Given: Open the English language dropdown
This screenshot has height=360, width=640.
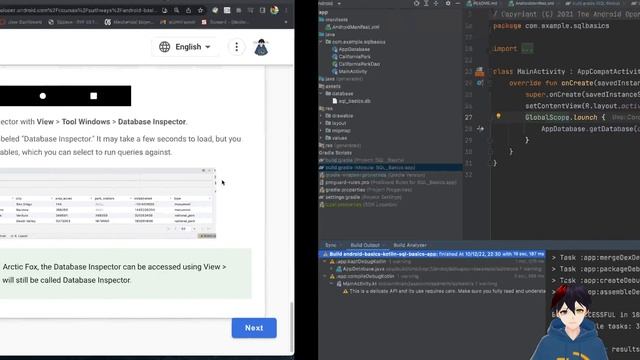Looking at the screenshot, I should click(x=185, y=47).
